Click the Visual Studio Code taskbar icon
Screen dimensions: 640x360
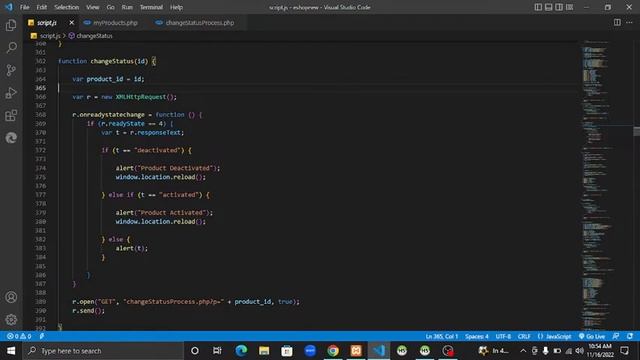tap(379, 351)
